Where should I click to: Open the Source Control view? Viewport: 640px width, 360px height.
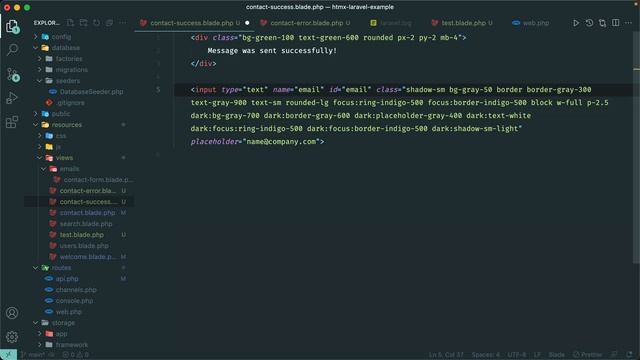pyautogui.click(x=12, y=74)
